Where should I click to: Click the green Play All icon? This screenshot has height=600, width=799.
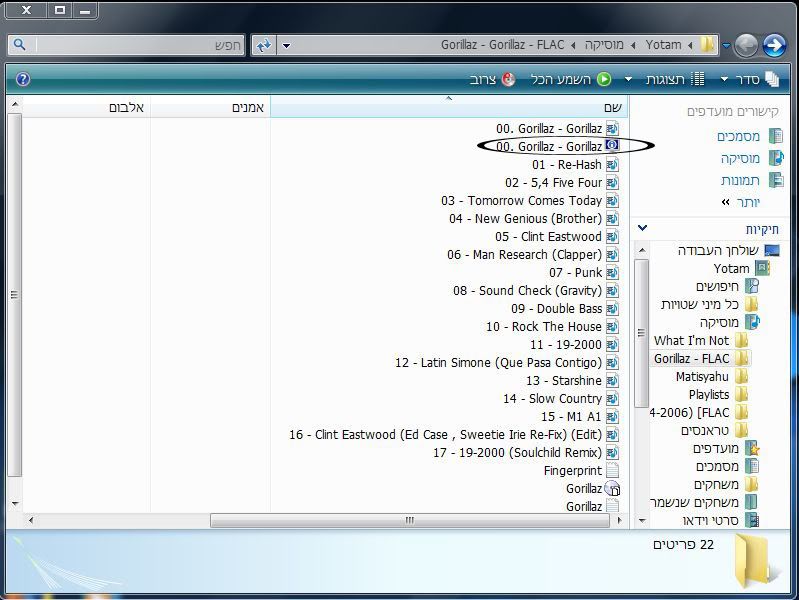click(x=604, y=79)
